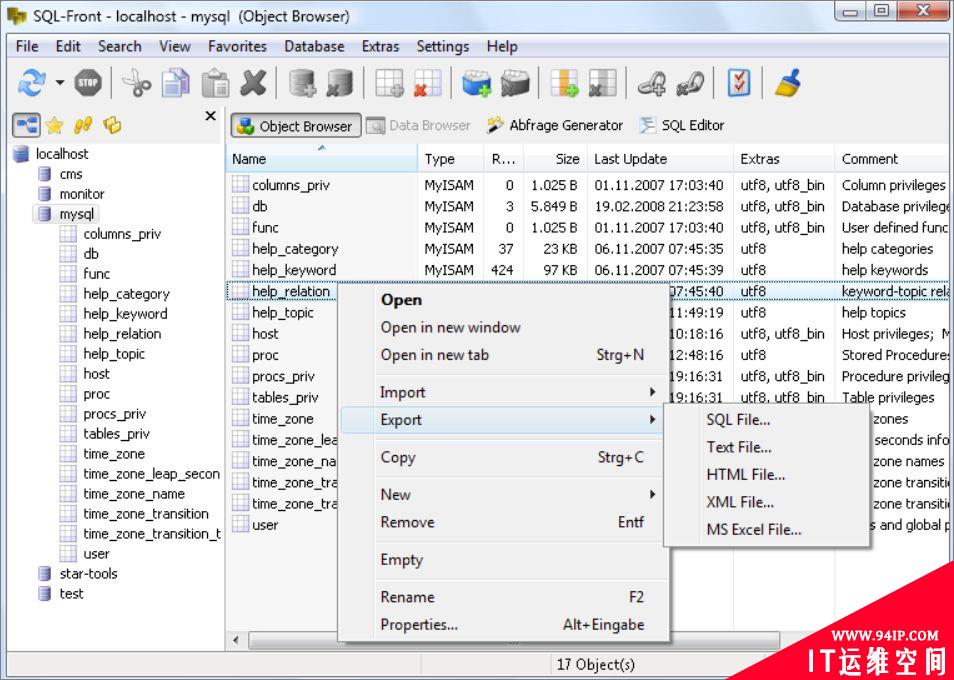Click the Delete Field column icon with x
Viewport: 954px width, 680px height.
[x=602, y=83]
